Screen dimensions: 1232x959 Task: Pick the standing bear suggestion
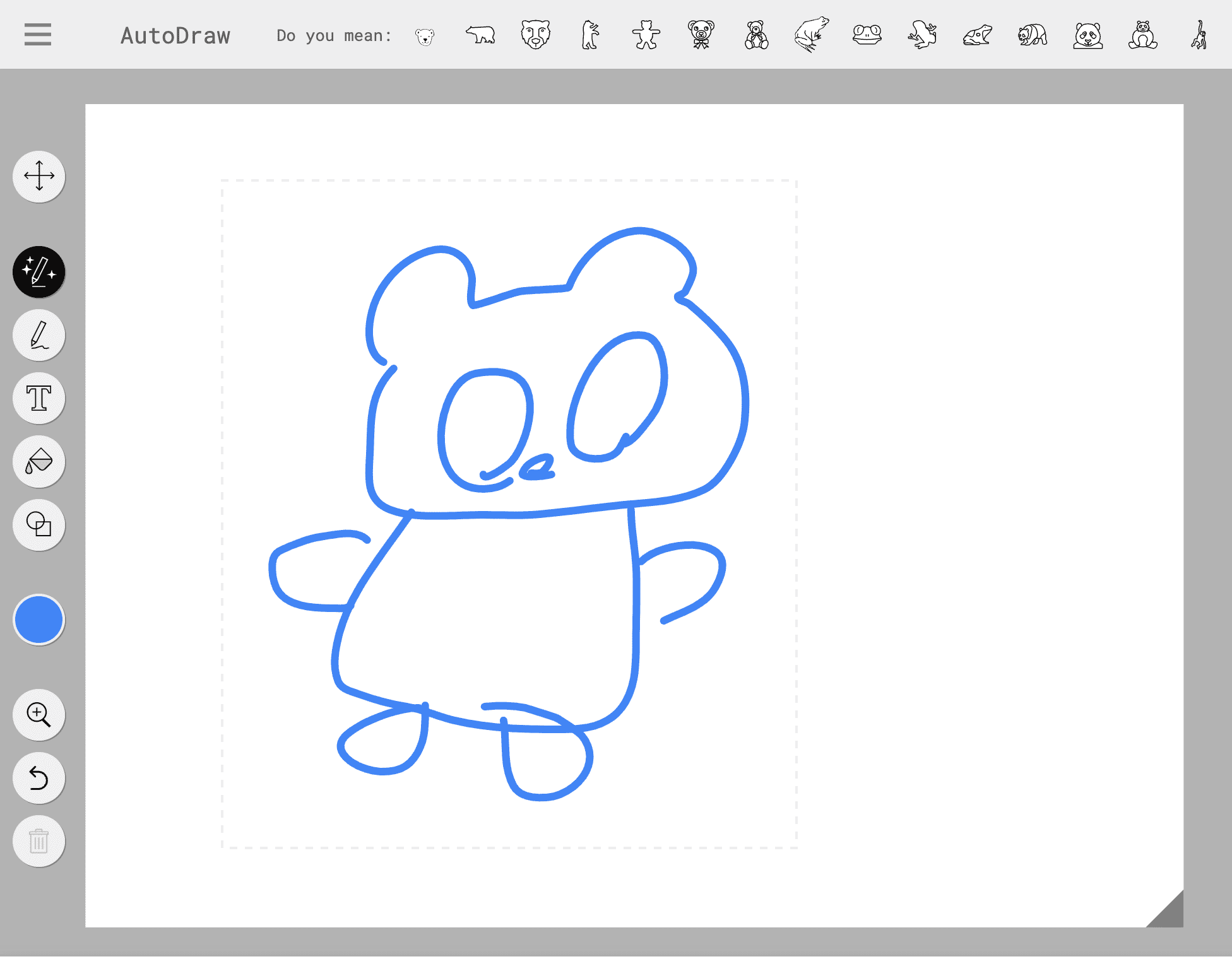[591, 35]
